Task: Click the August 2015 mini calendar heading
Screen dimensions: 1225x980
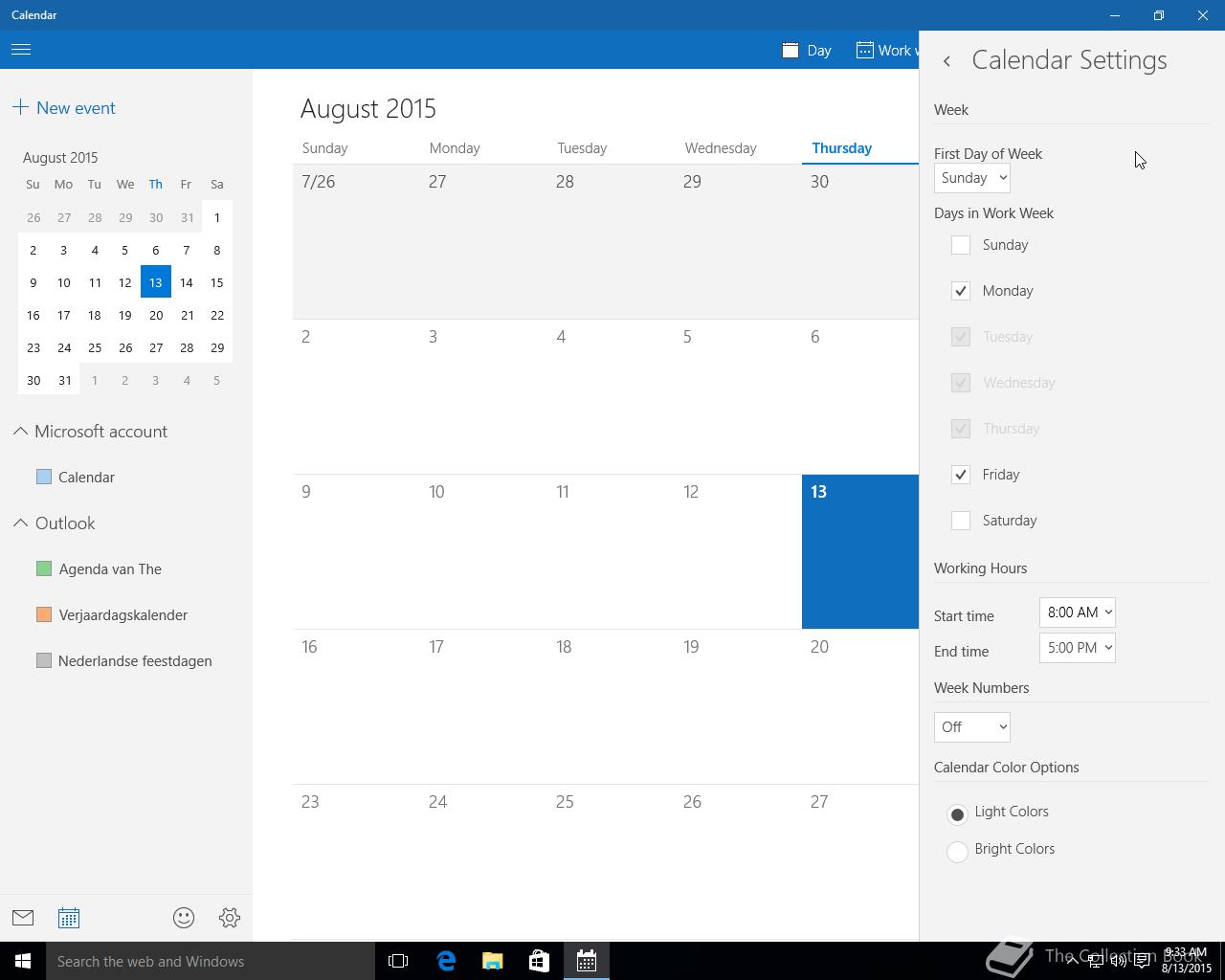Action: (x=60, y=157)
